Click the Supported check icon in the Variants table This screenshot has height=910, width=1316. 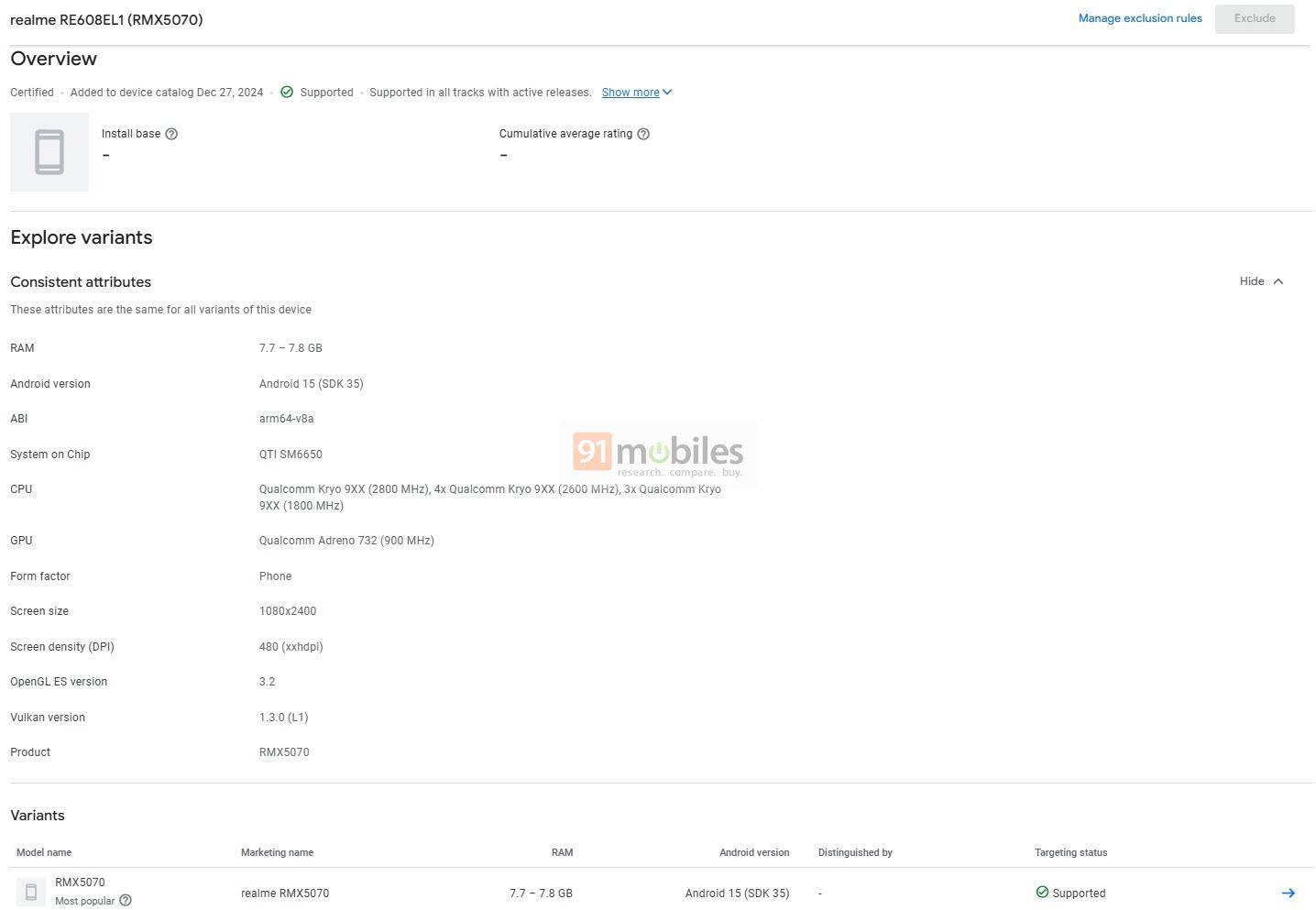click(x=1042, y=892)
